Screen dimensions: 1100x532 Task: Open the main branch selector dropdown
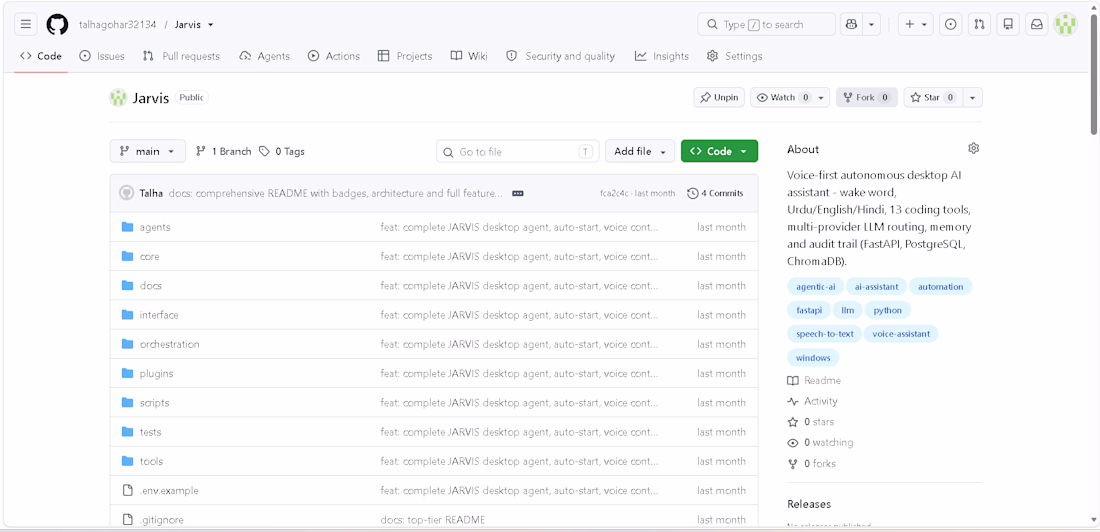pyautogui.click(x=147, y=151)
